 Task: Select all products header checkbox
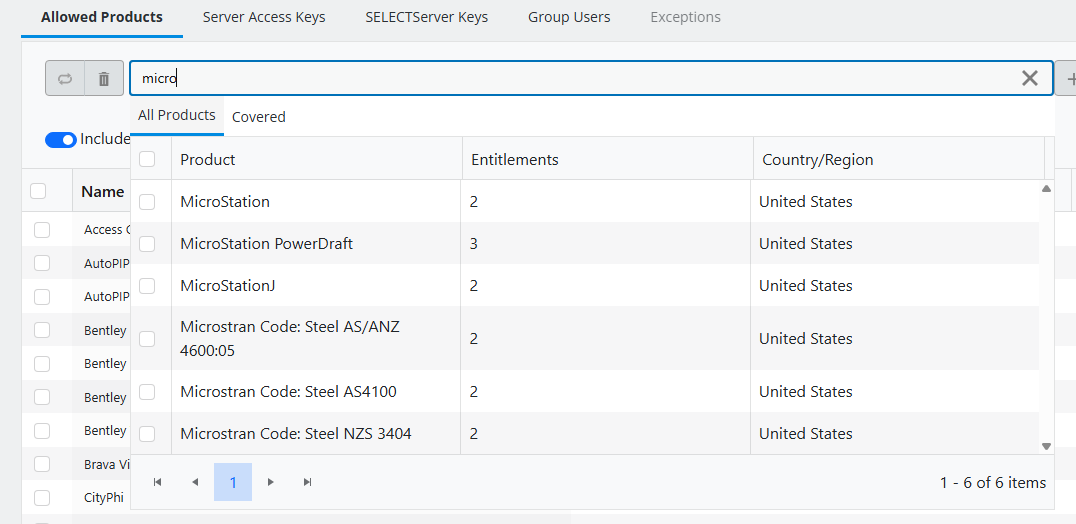click(147, 159)
